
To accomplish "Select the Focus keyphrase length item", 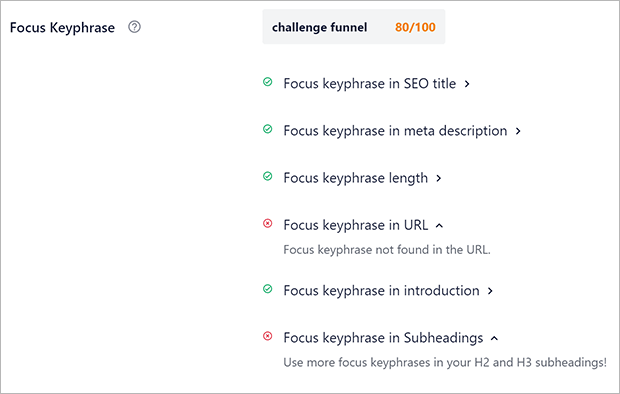I will 355,178.
